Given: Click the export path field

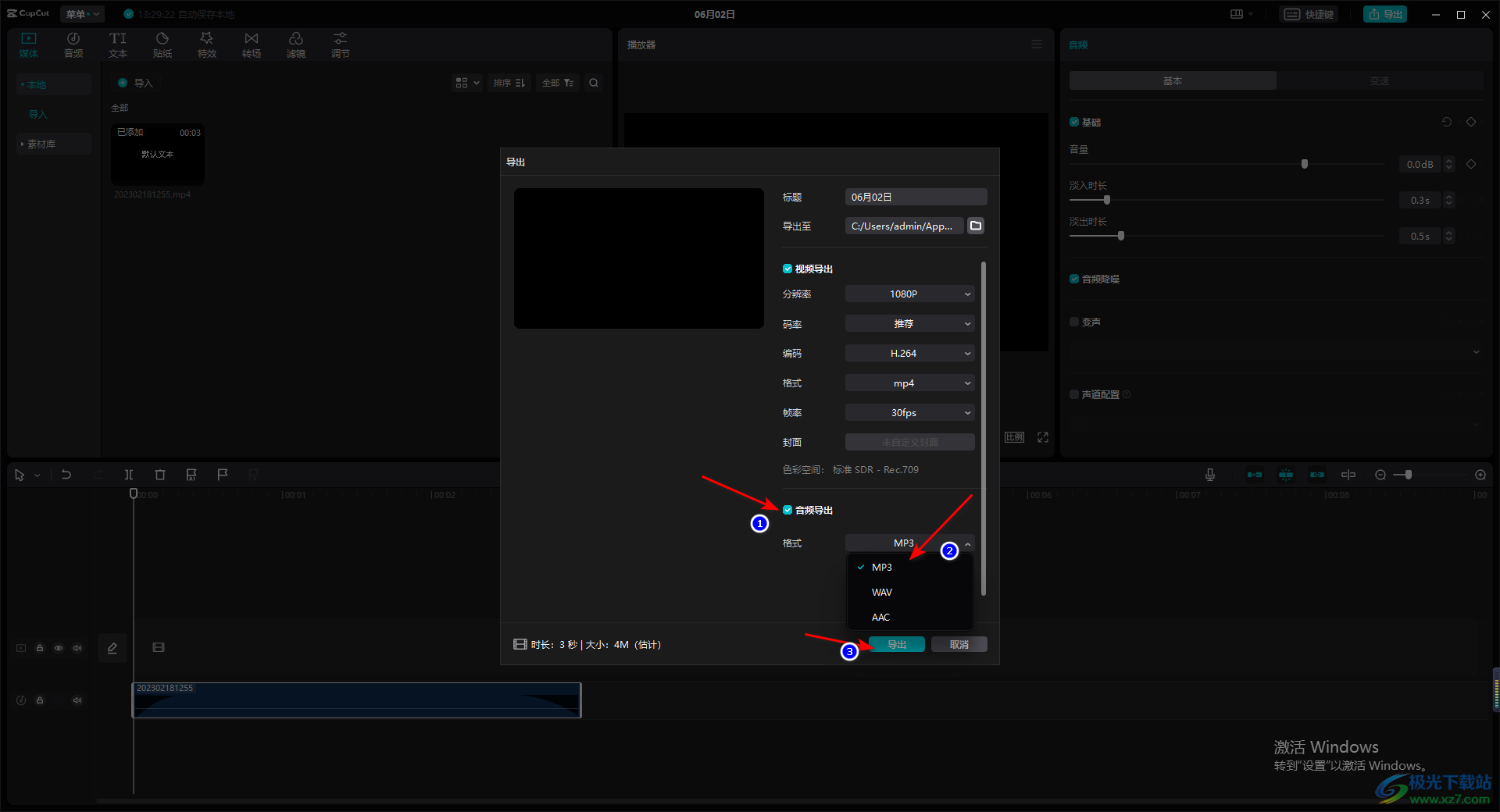Looking at the screenshot, I should (x=904, y=226).
